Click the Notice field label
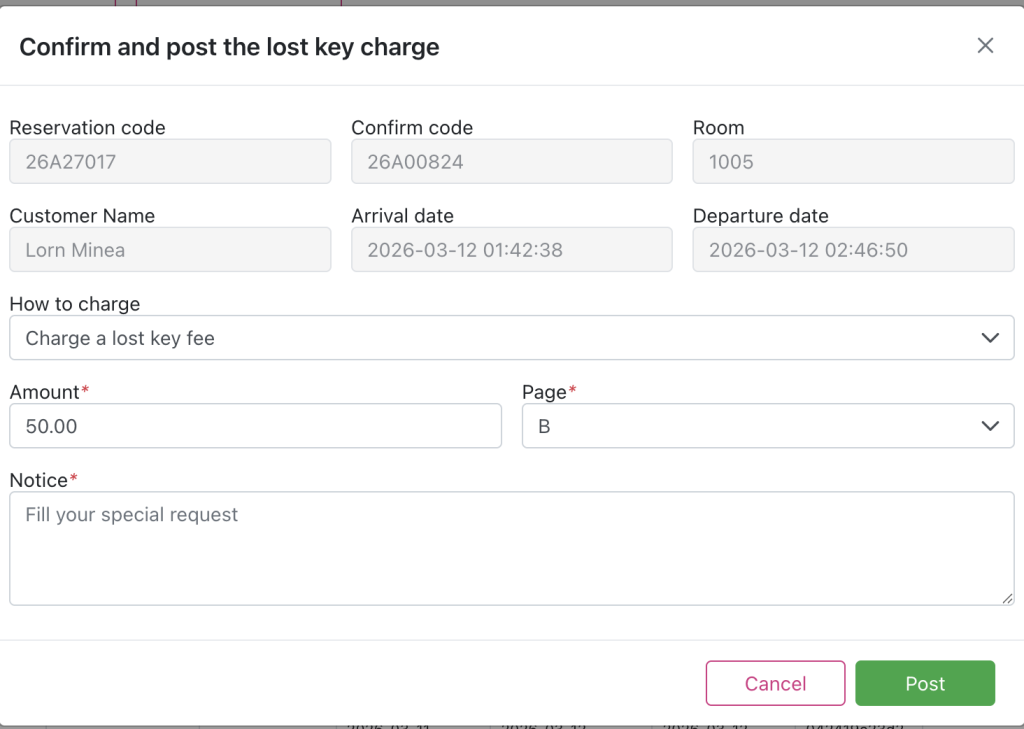The height and width of the screenshot is (729, 1024). click(38, 480)
